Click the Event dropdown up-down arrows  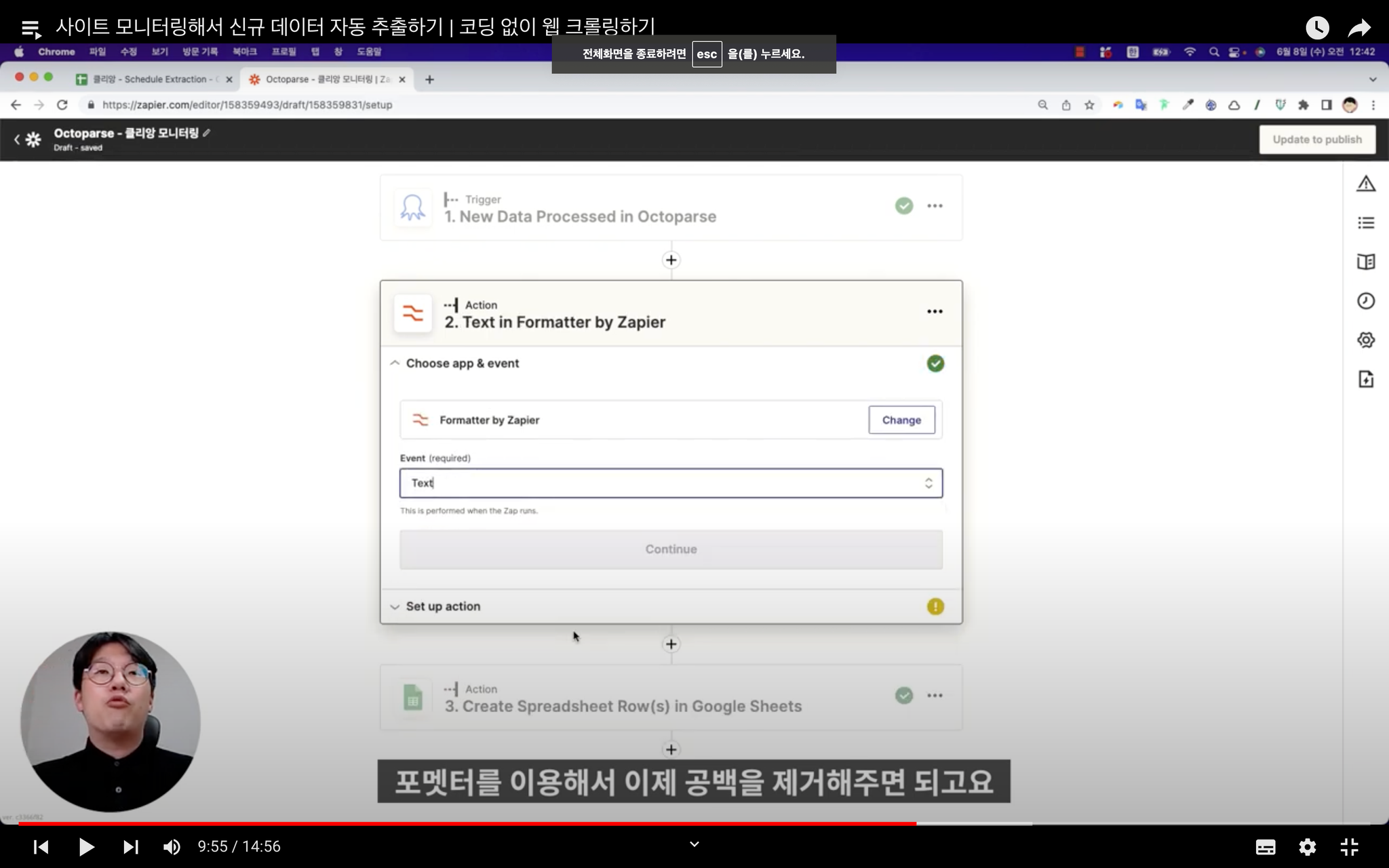pyautogui.click(x=928, y=483)
